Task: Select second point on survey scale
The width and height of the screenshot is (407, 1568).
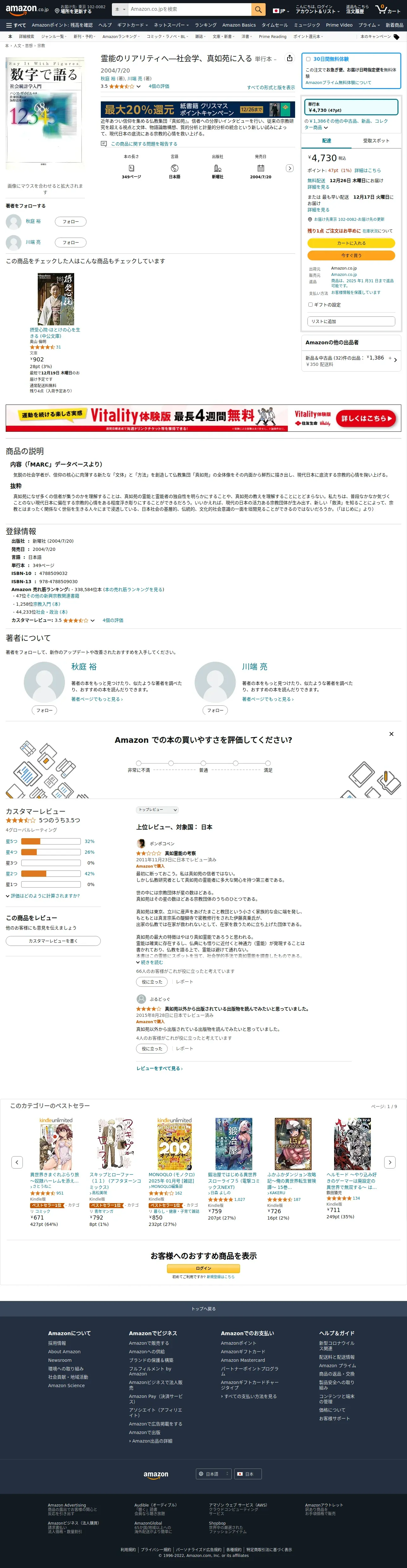Action: [x=171, y=763]
